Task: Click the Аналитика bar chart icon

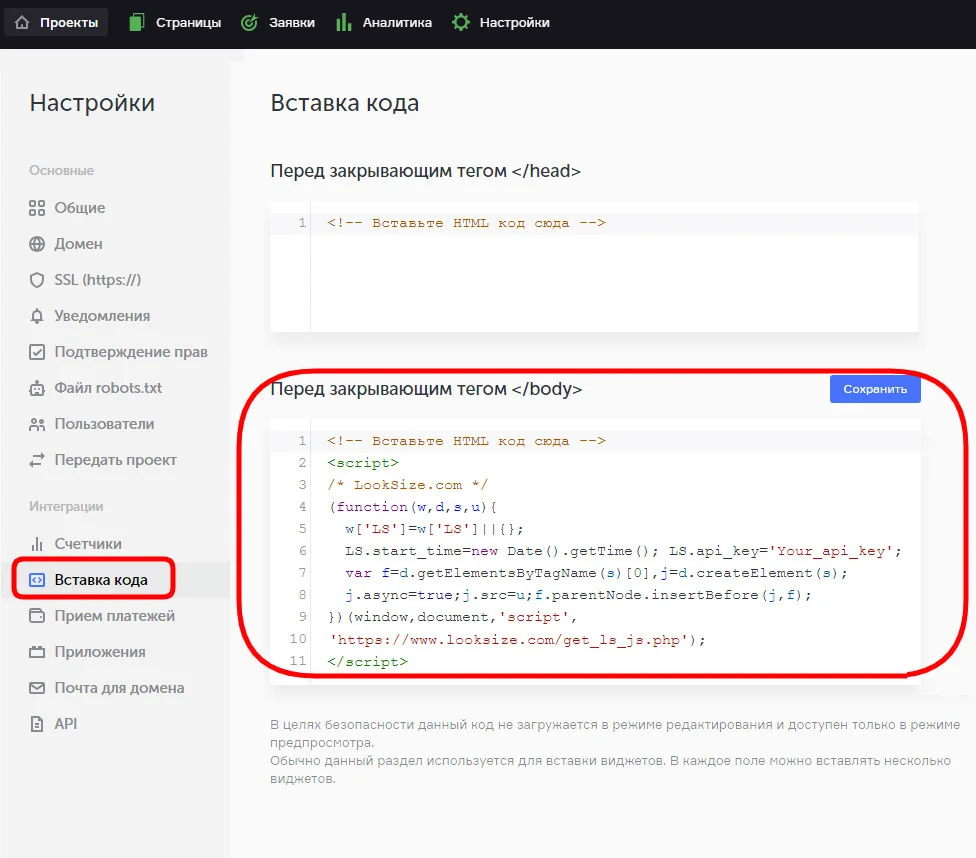Action: coord(343,22)
